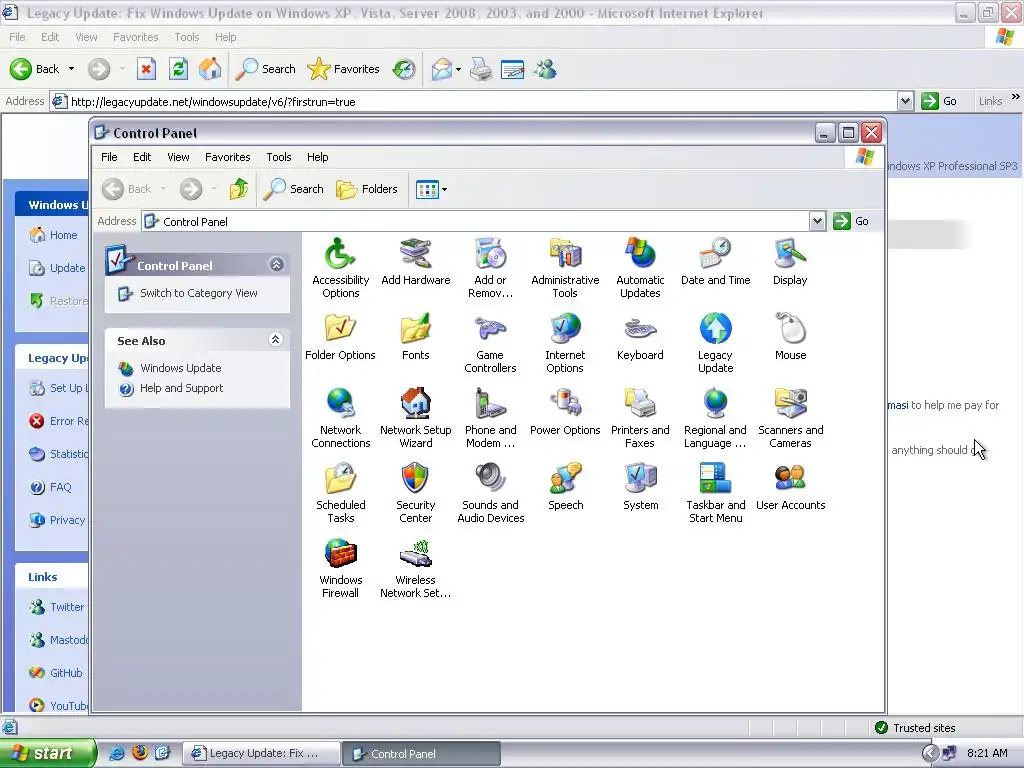Open Control Panel View menu

coord(178,157)
